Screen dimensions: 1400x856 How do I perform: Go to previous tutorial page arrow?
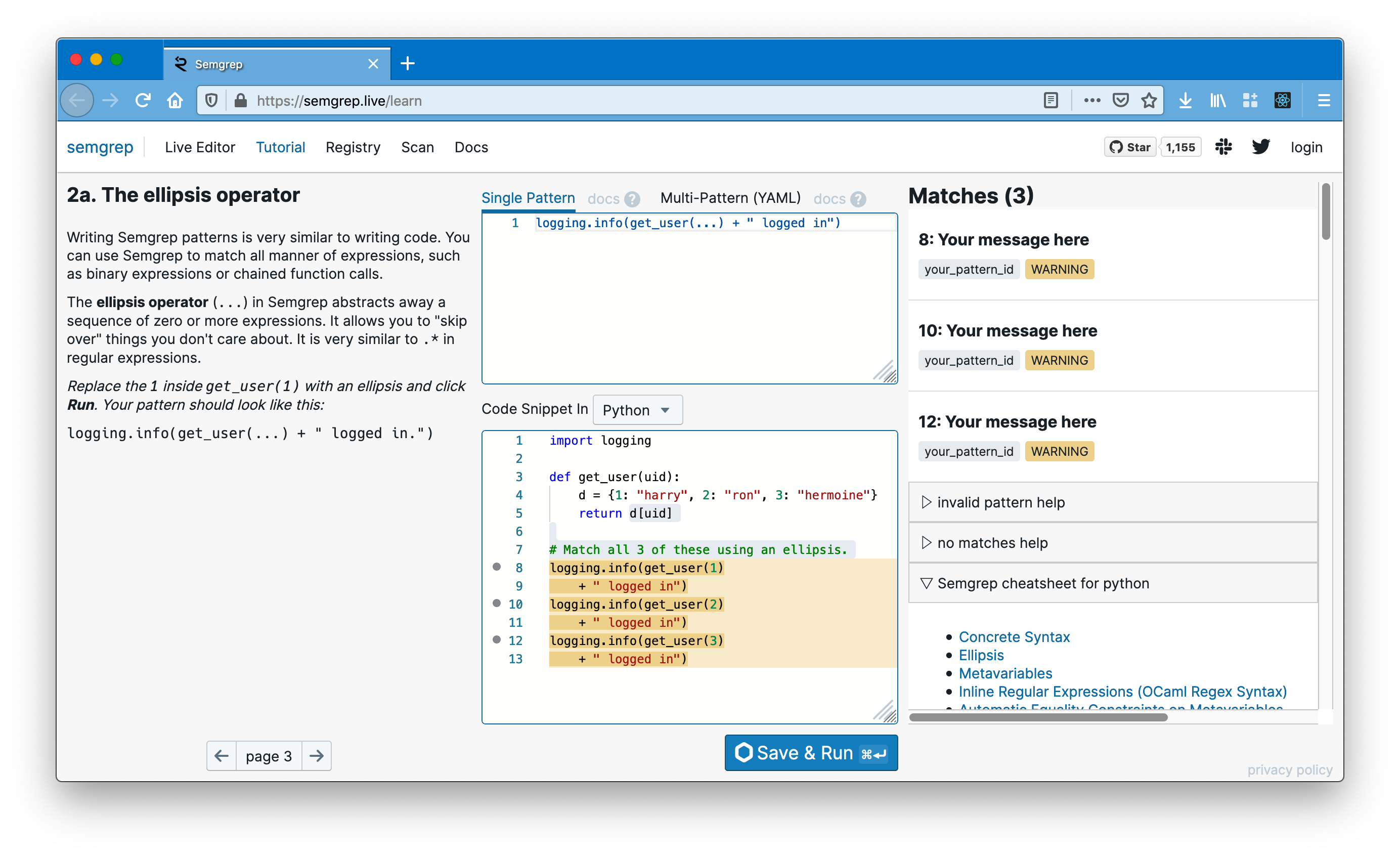(x=222, y=755)
